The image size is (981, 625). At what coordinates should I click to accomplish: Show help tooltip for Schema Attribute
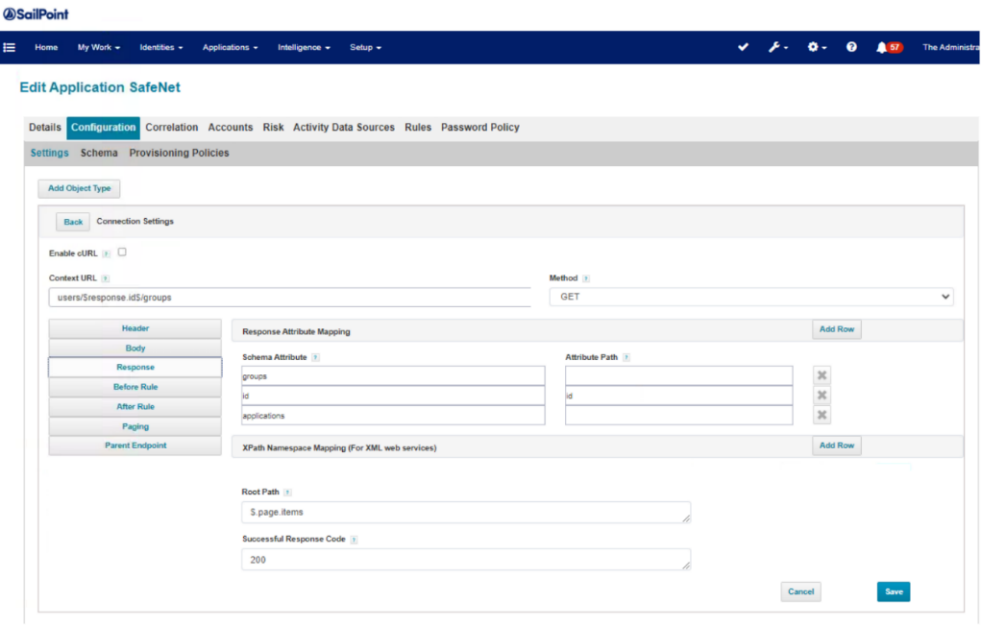click(315, 357)
